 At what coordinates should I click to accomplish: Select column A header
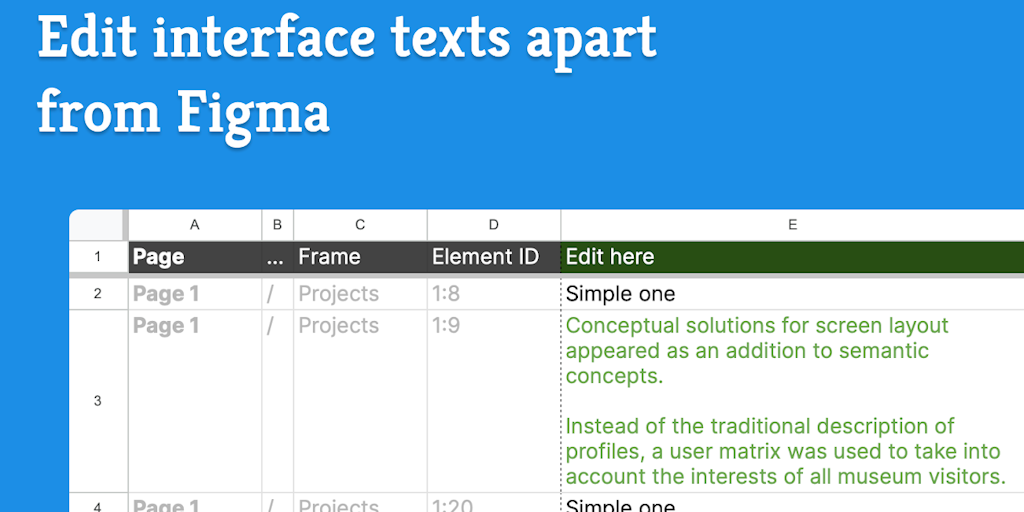(194, 225)
